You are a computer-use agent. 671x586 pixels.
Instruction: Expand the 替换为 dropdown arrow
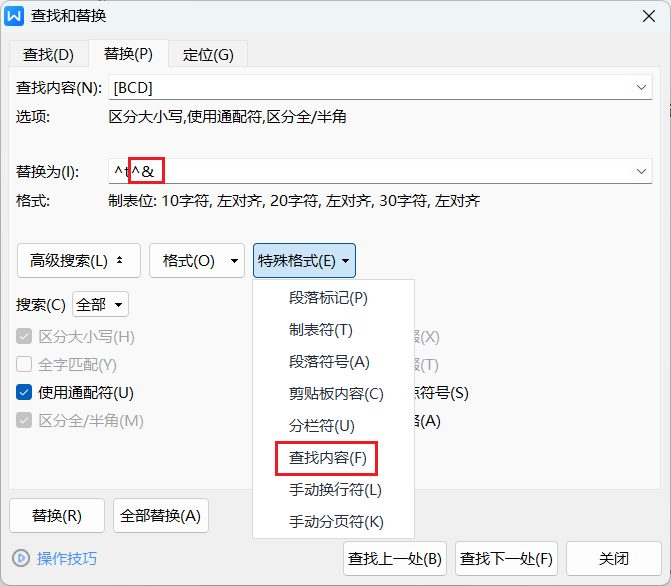(642, 172)
